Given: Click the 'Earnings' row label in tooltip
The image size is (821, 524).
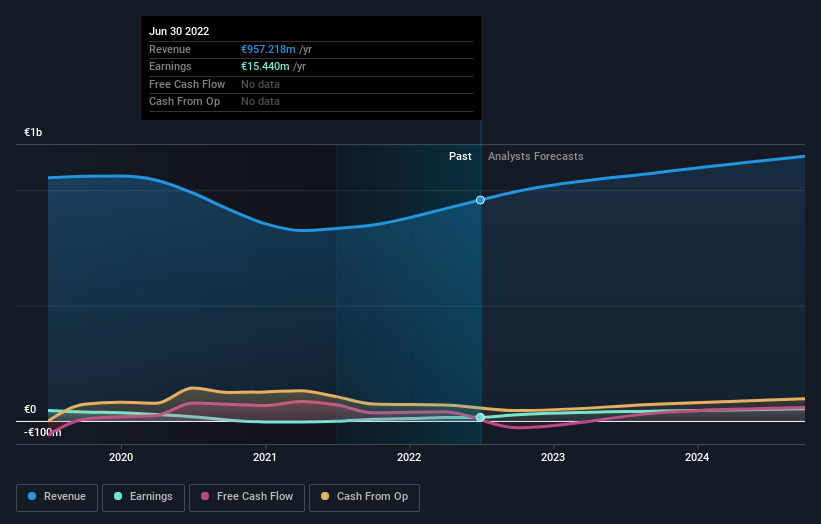Looking at the screenshot, I should (170, 66).
